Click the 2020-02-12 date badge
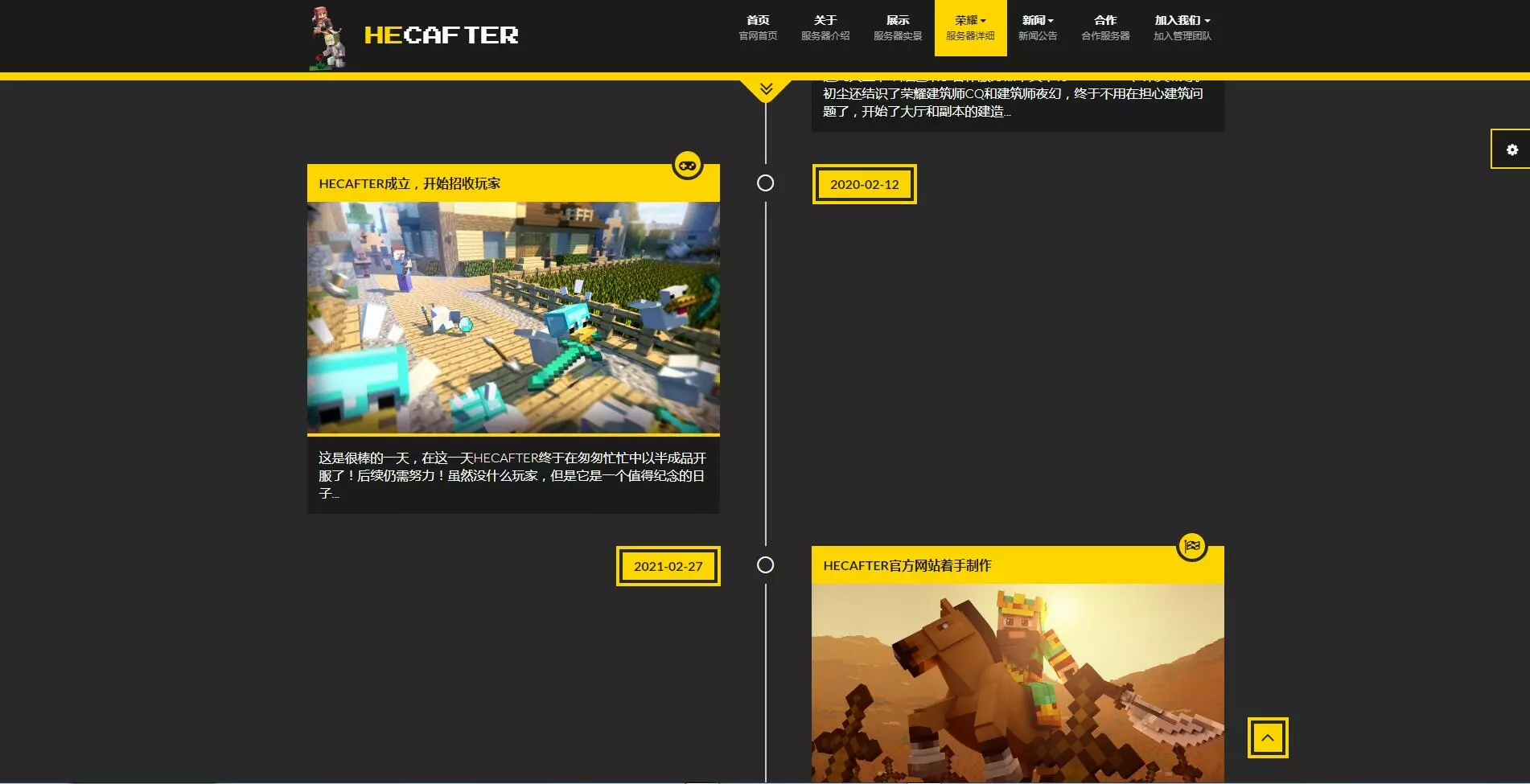1530x784 pixels. 864,184
